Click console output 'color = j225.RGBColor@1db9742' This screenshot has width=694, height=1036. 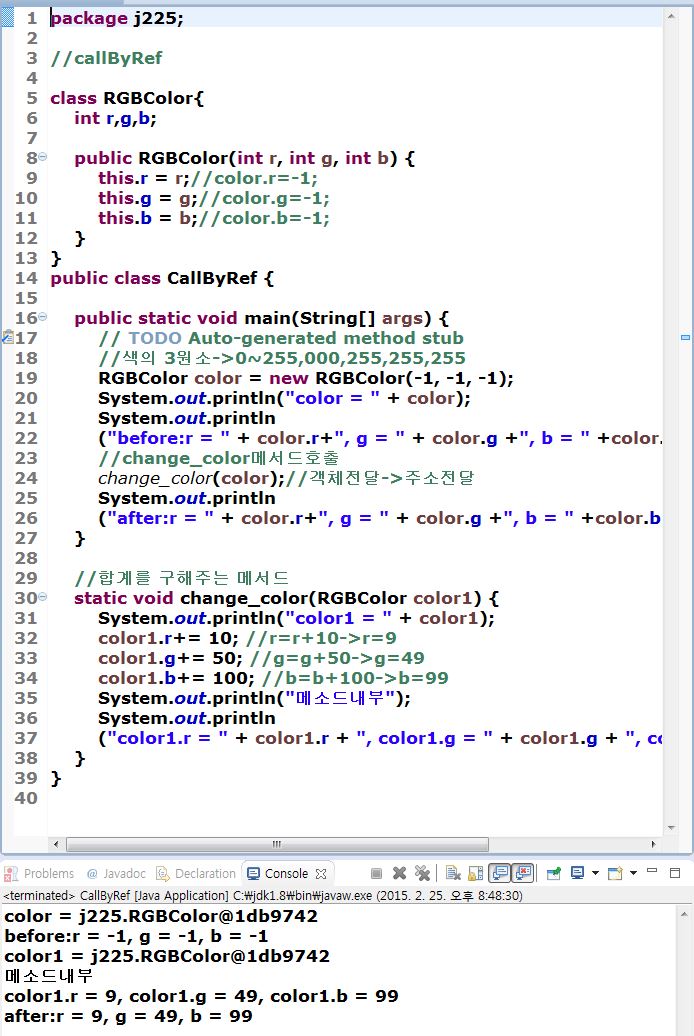point(161,916)
